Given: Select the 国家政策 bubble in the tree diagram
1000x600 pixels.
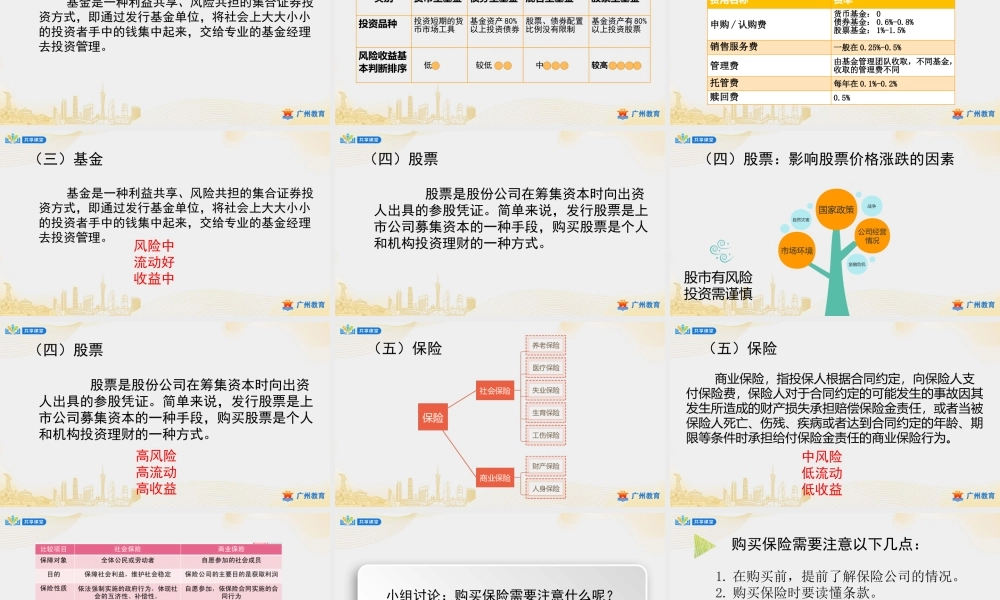Looking at the screenshot, I should tap(837, 209).
